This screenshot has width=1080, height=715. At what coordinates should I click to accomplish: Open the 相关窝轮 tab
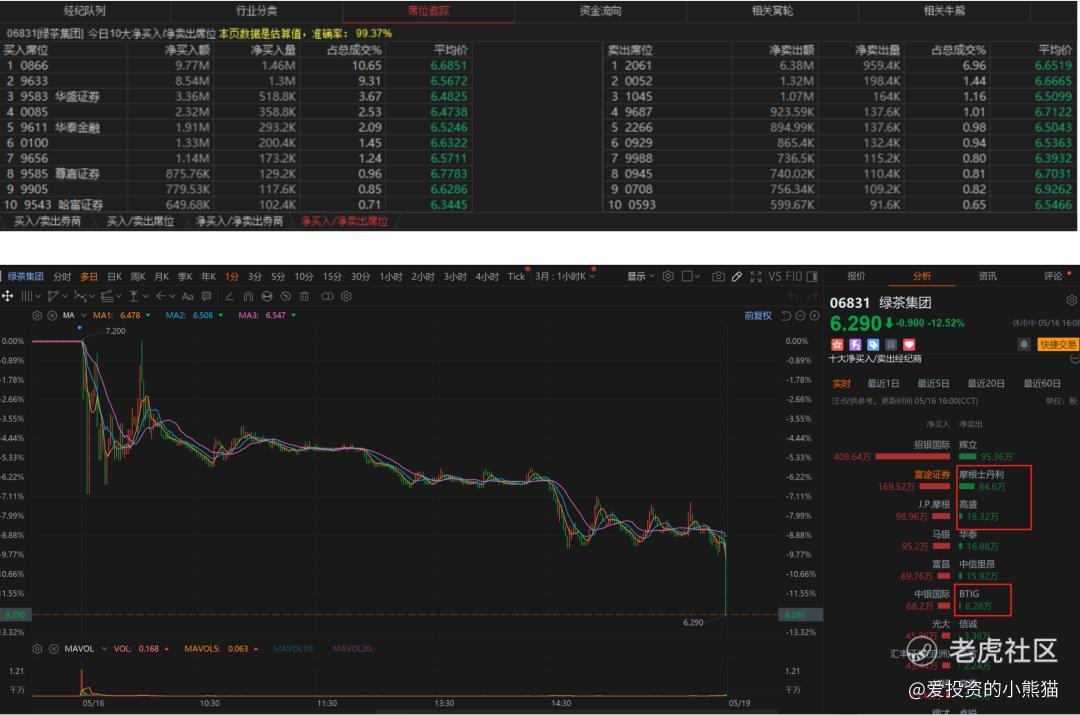772,10
